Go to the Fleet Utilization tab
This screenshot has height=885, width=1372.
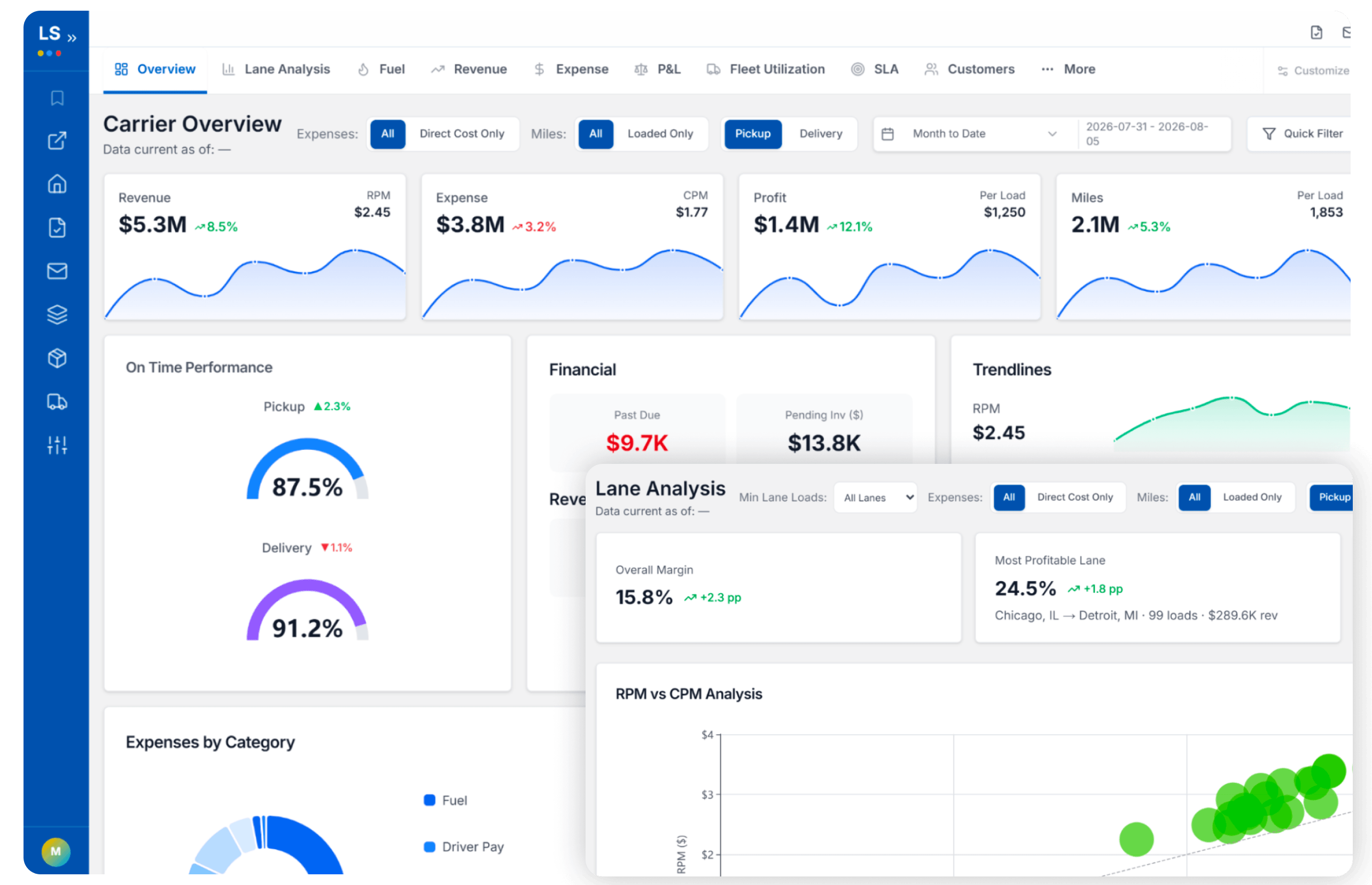coord(766,69)
